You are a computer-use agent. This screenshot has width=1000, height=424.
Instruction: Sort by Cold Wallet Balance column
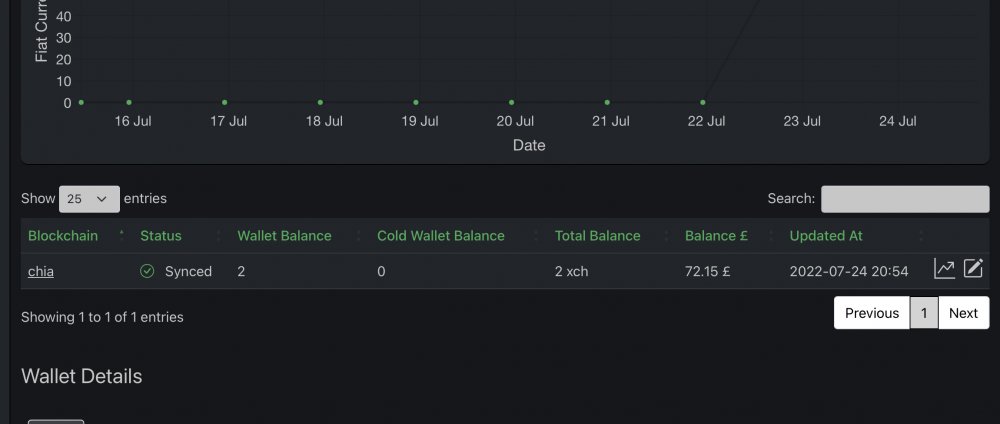coord(441,236)
